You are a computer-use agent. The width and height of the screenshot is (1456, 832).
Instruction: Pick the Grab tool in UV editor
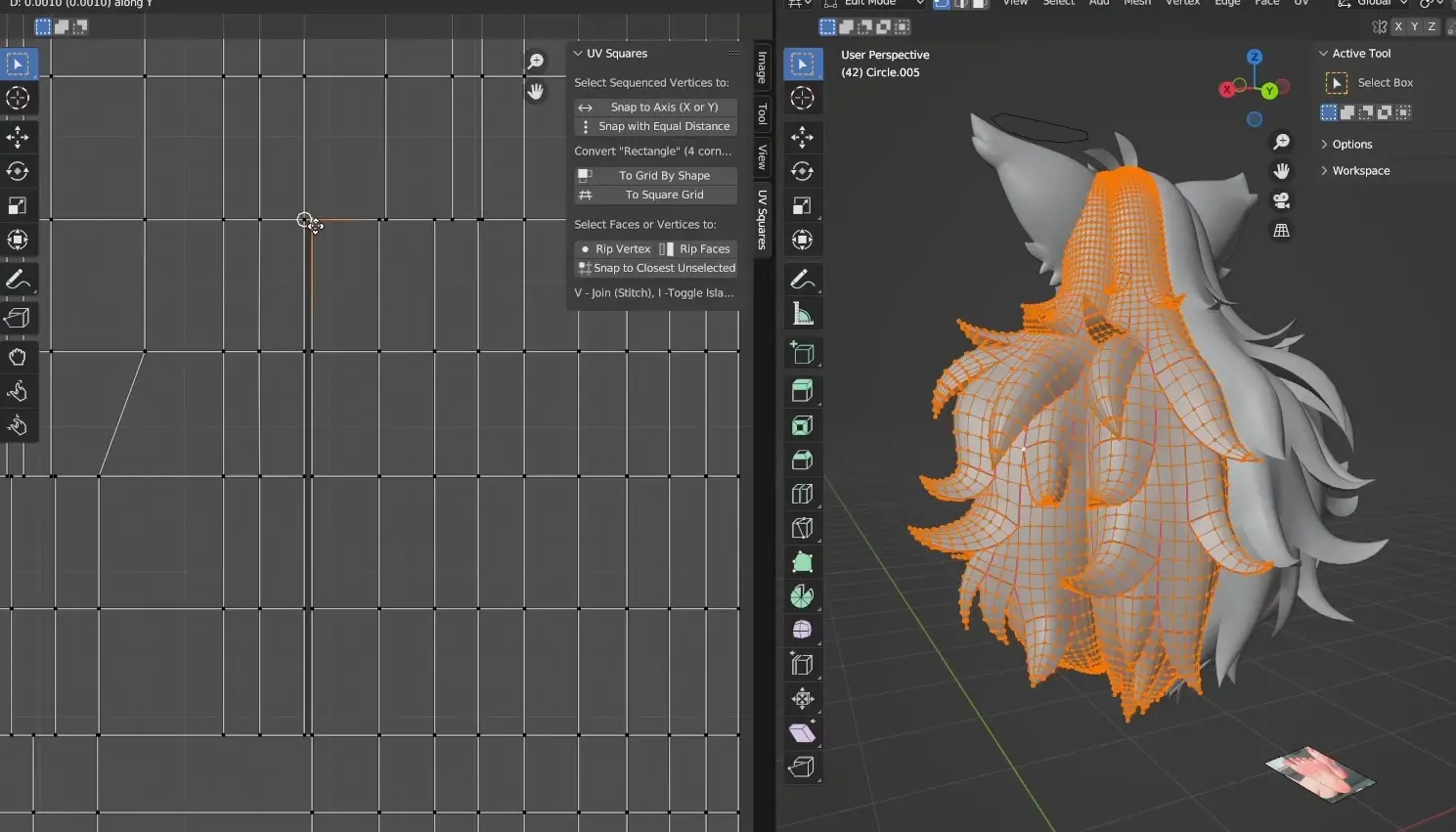click(18, 357)
